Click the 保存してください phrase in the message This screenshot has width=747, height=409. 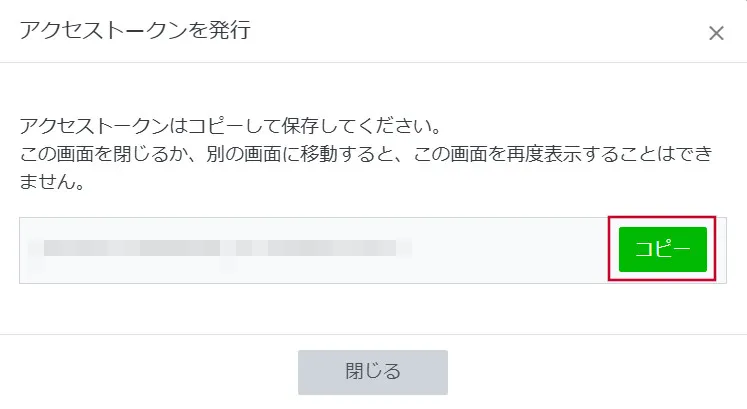point(355,126)
